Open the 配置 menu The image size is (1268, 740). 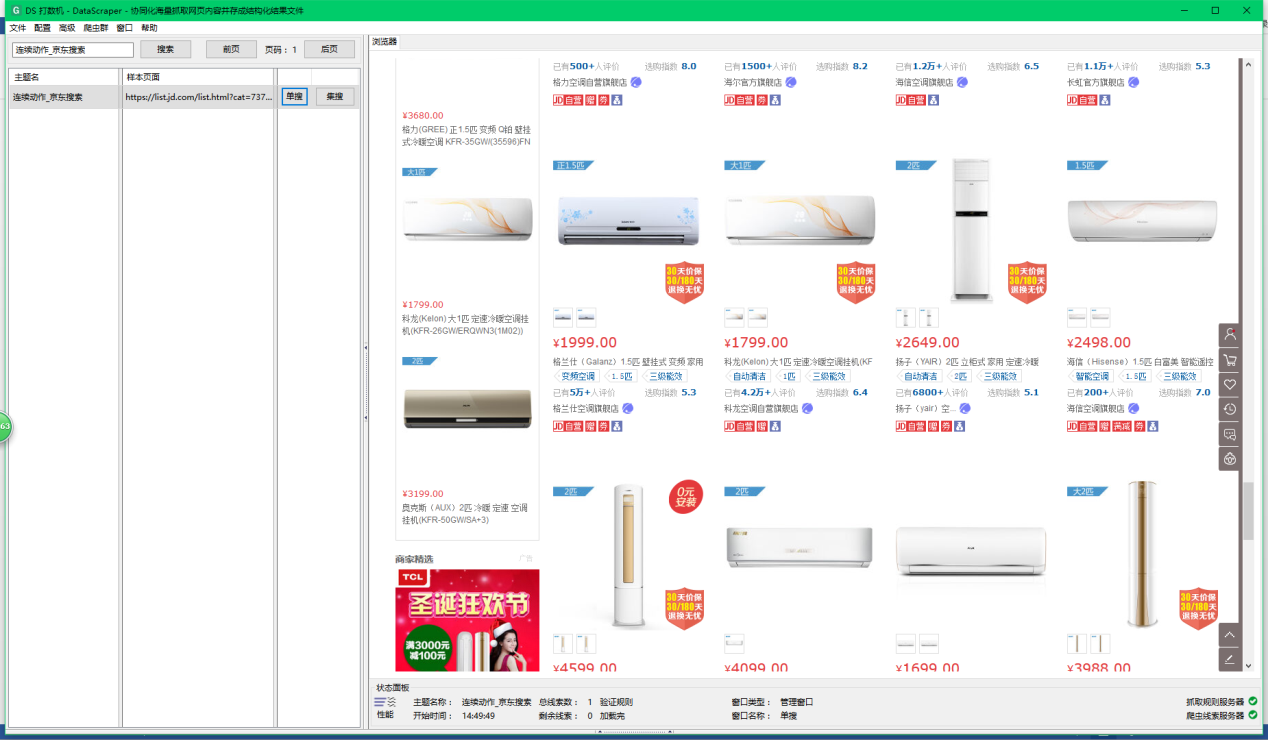[43, 28]
